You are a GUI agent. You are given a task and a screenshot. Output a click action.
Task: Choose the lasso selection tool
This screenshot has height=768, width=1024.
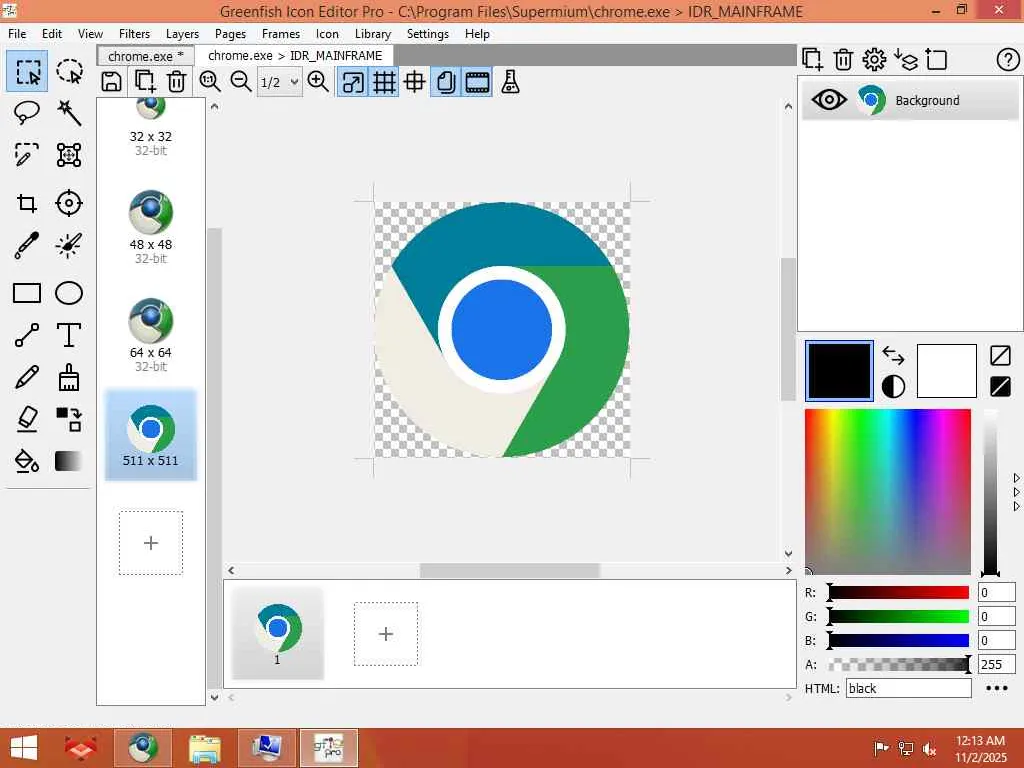[x=27, y=113]
